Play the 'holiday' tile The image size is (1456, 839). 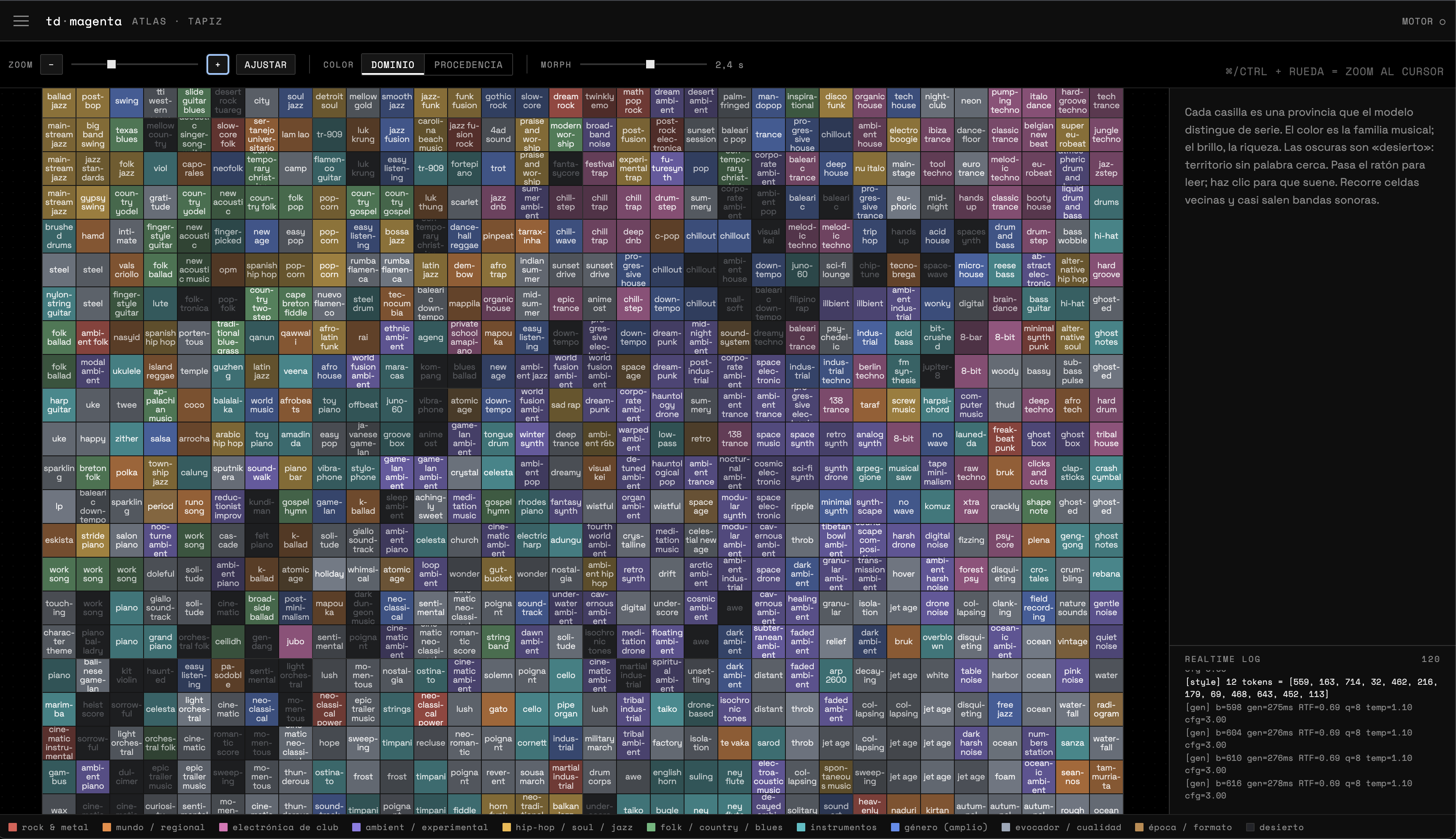point(329,574)
